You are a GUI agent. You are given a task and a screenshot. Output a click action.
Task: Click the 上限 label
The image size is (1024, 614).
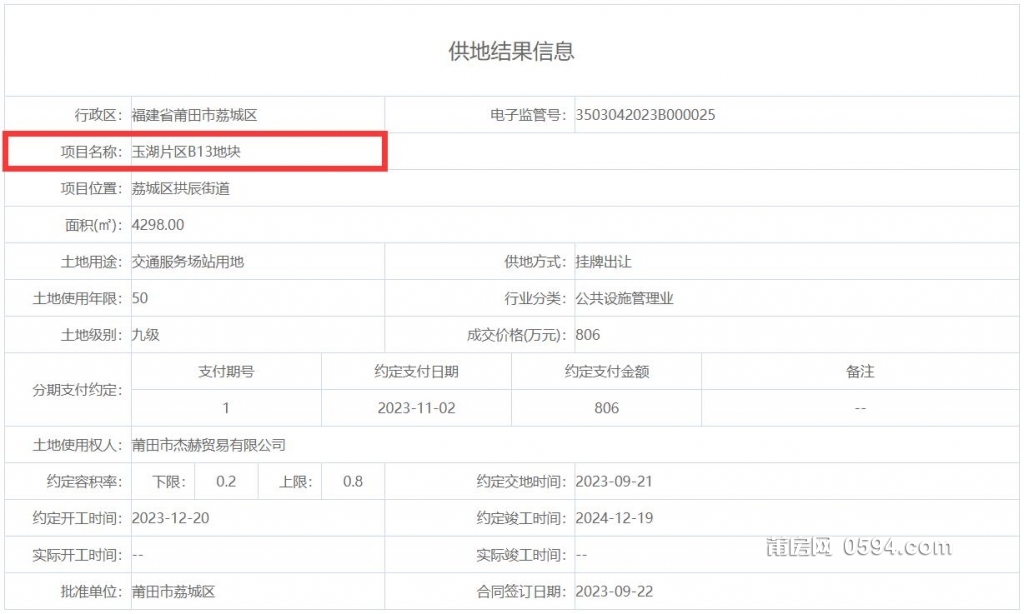296,482
